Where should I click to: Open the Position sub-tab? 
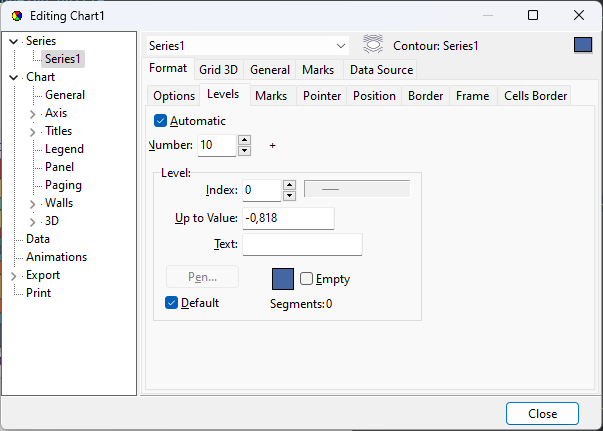pyautogui.click(x=374, y=96)
